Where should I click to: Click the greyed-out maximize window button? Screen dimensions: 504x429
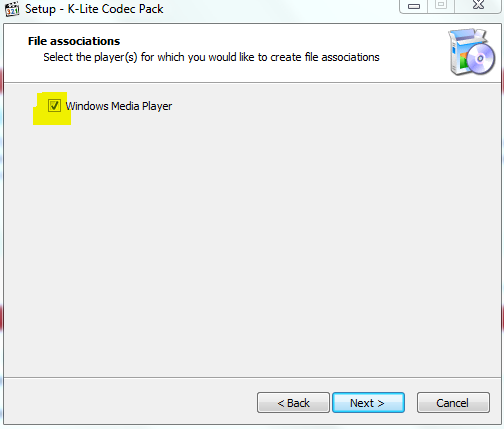pos(441,5)
